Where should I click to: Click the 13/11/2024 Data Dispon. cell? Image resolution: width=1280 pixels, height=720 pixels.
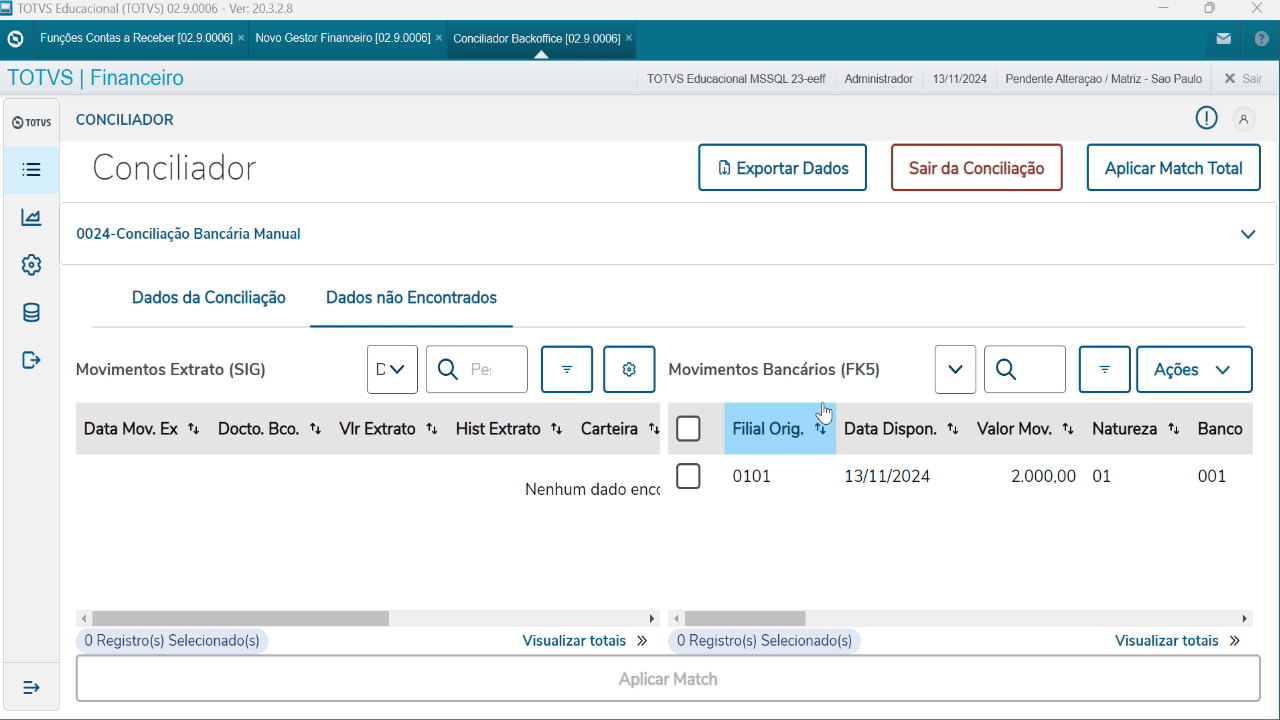887,476
